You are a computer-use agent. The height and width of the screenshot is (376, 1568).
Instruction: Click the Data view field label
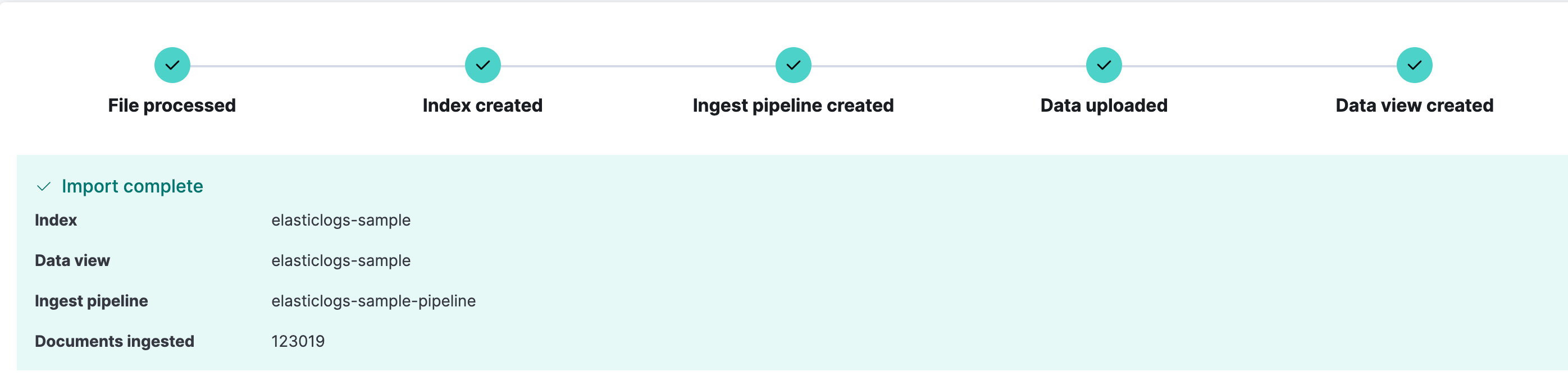click(x=72, y=260)
